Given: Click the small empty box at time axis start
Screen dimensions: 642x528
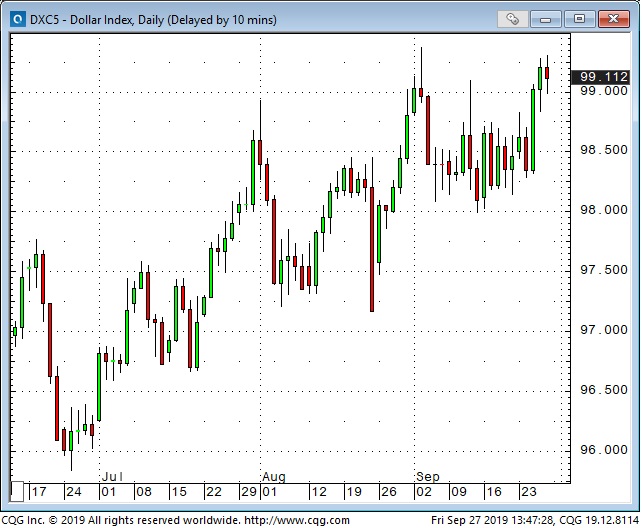Looking at the screenshot, I should pos(17,492).
